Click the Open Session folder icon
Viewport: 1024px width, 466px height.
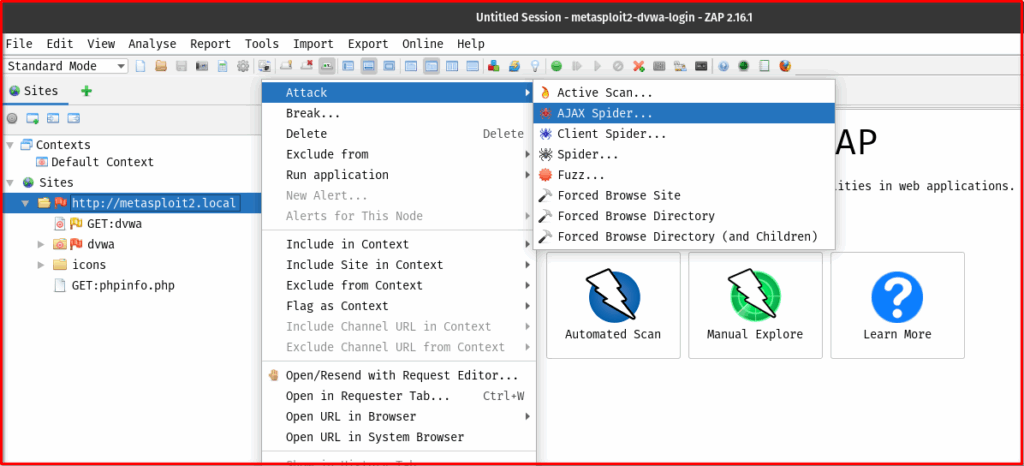click(161, 66)
